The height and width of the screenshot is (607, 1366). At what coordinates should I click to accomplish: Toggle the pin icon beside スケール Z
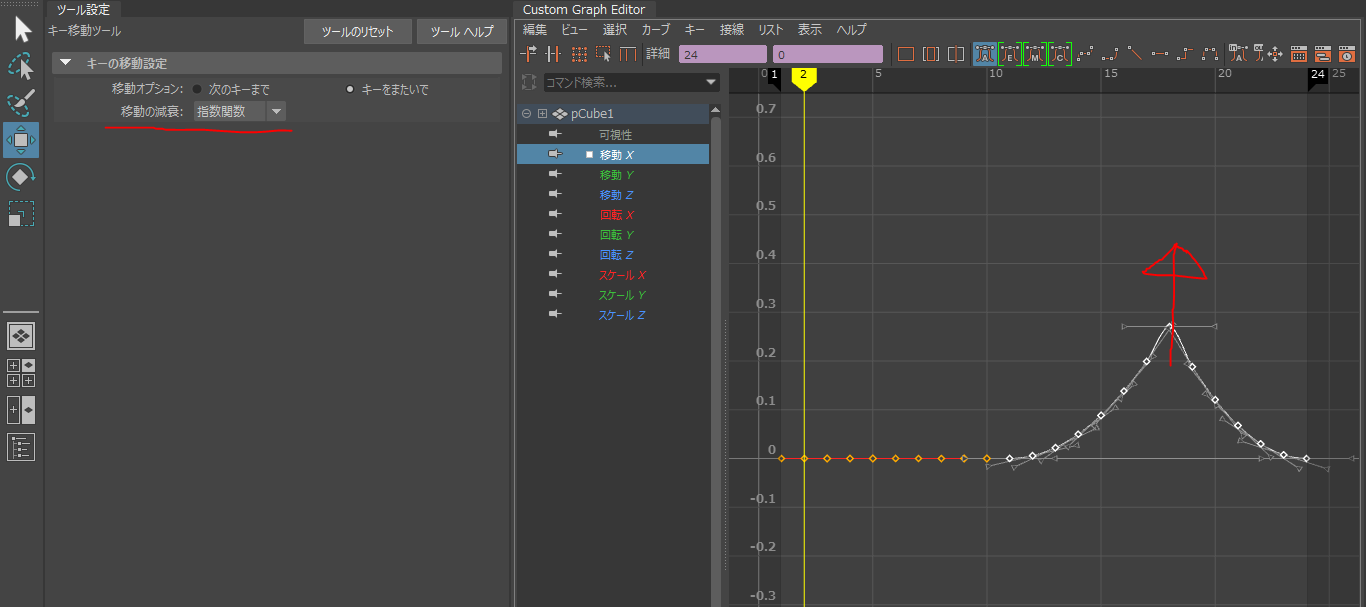coord(555,314)
